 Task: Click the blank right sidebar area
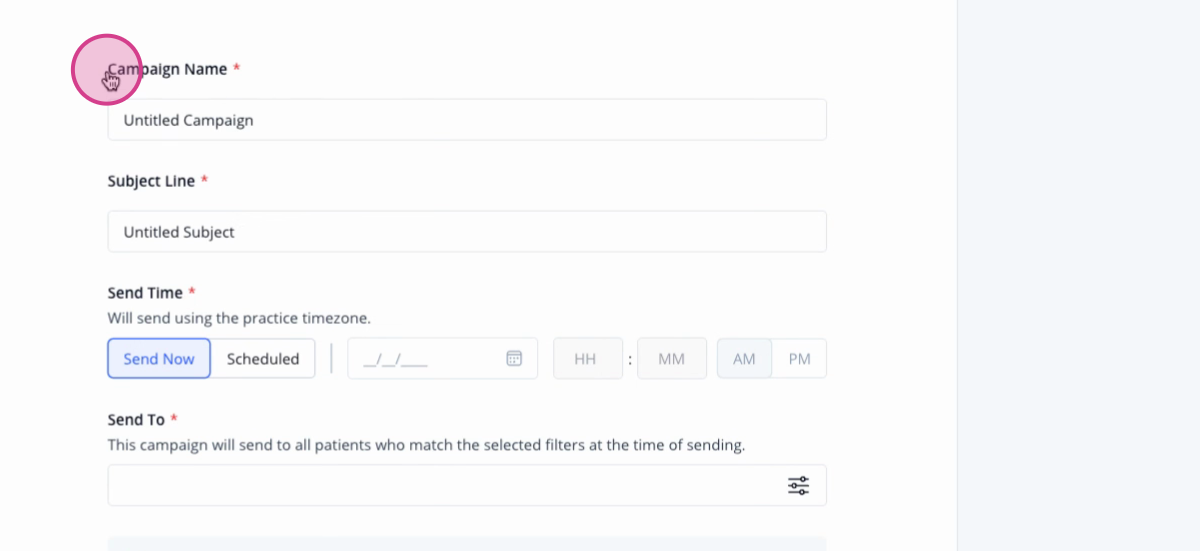pos(1079,275)
